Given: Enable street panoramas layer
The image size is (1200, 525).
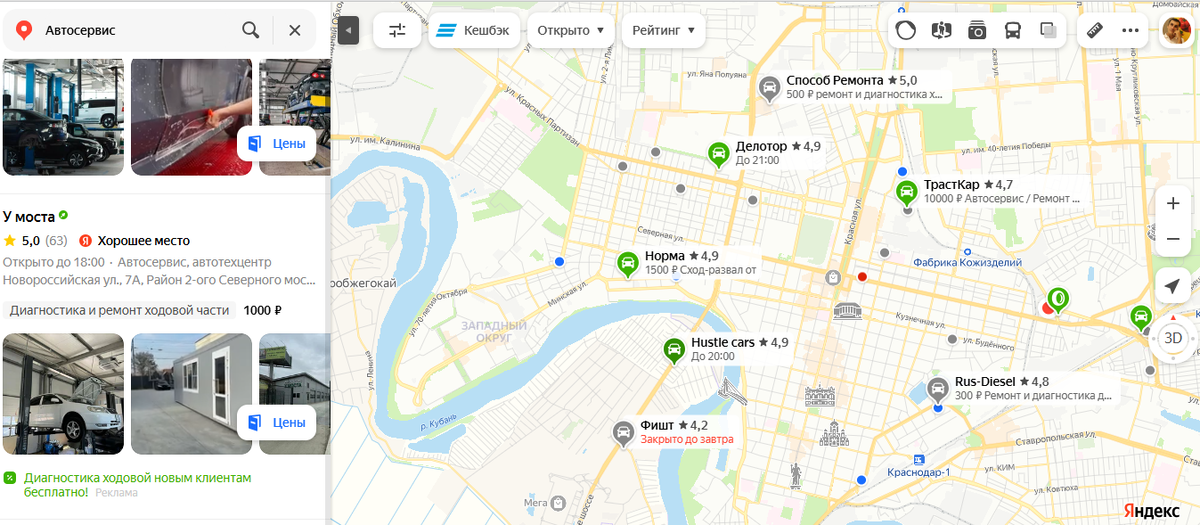Looking at the screenshot, I should point(941,30).
